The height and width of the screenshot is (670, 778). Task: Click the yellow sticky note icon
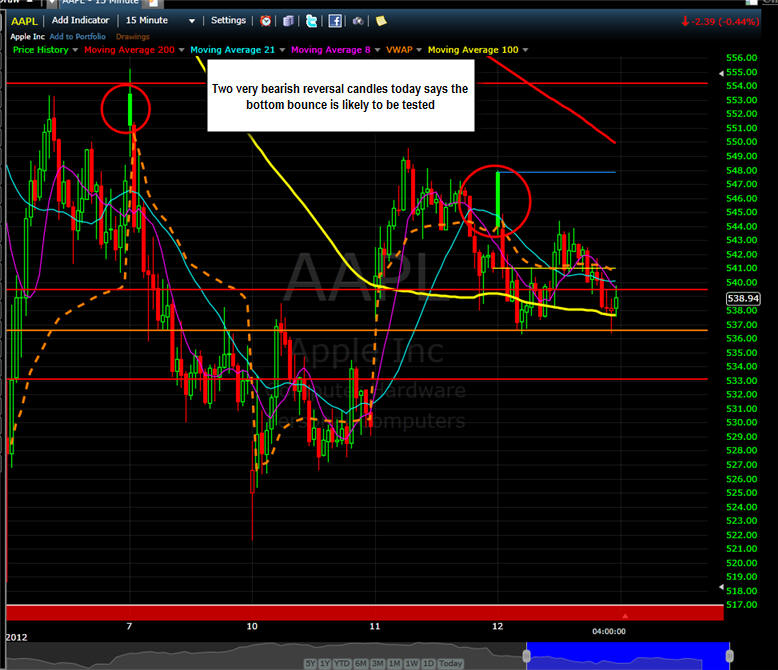click(381, 20)
